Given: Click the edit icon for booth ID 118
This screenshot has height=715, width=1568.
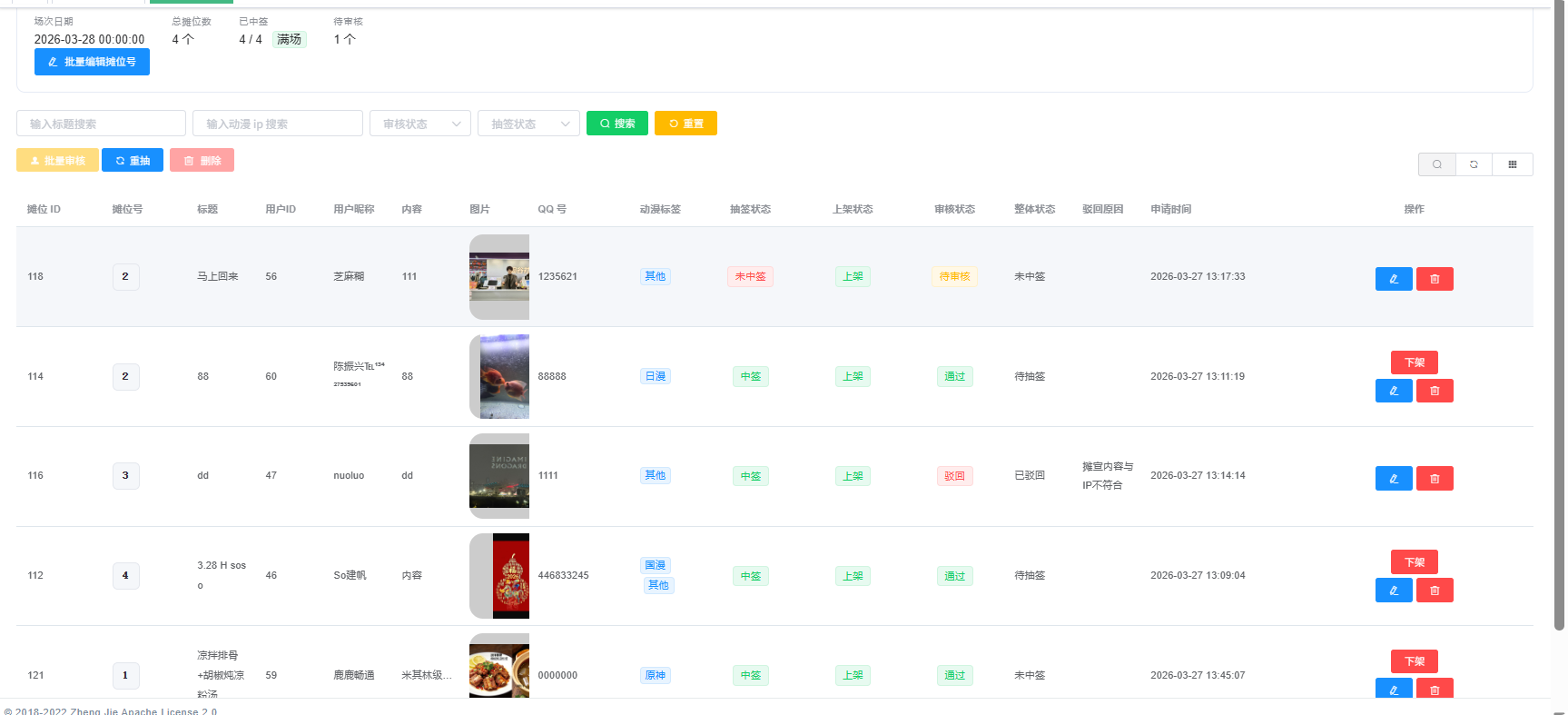Looking at the screenshot, I should (x=1393, y=279).
